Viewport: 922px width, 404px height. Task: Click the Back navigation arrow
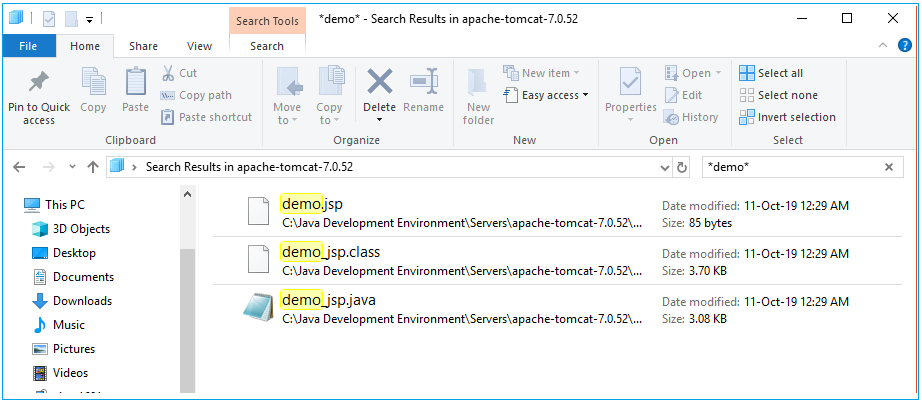click(x=19, y=167)
